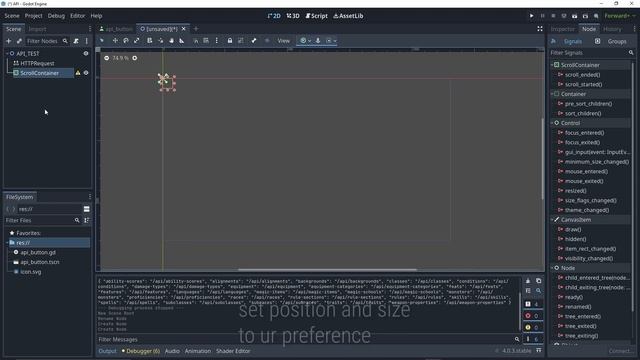Image resolution: width=640 pixels, height=360 pixels.
Task: Switch to the History tab
Action: pos(612,29)
